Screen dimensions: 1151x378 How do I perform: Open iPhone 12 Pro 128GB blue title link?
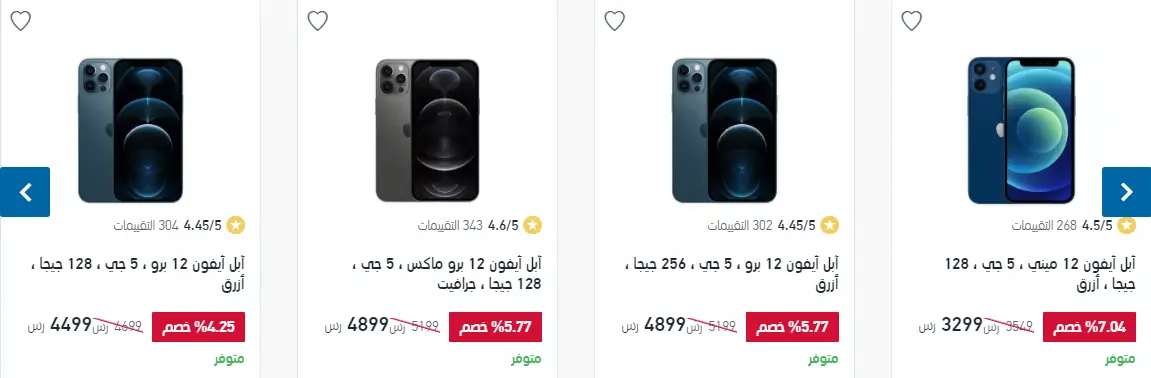pos(138,274)
